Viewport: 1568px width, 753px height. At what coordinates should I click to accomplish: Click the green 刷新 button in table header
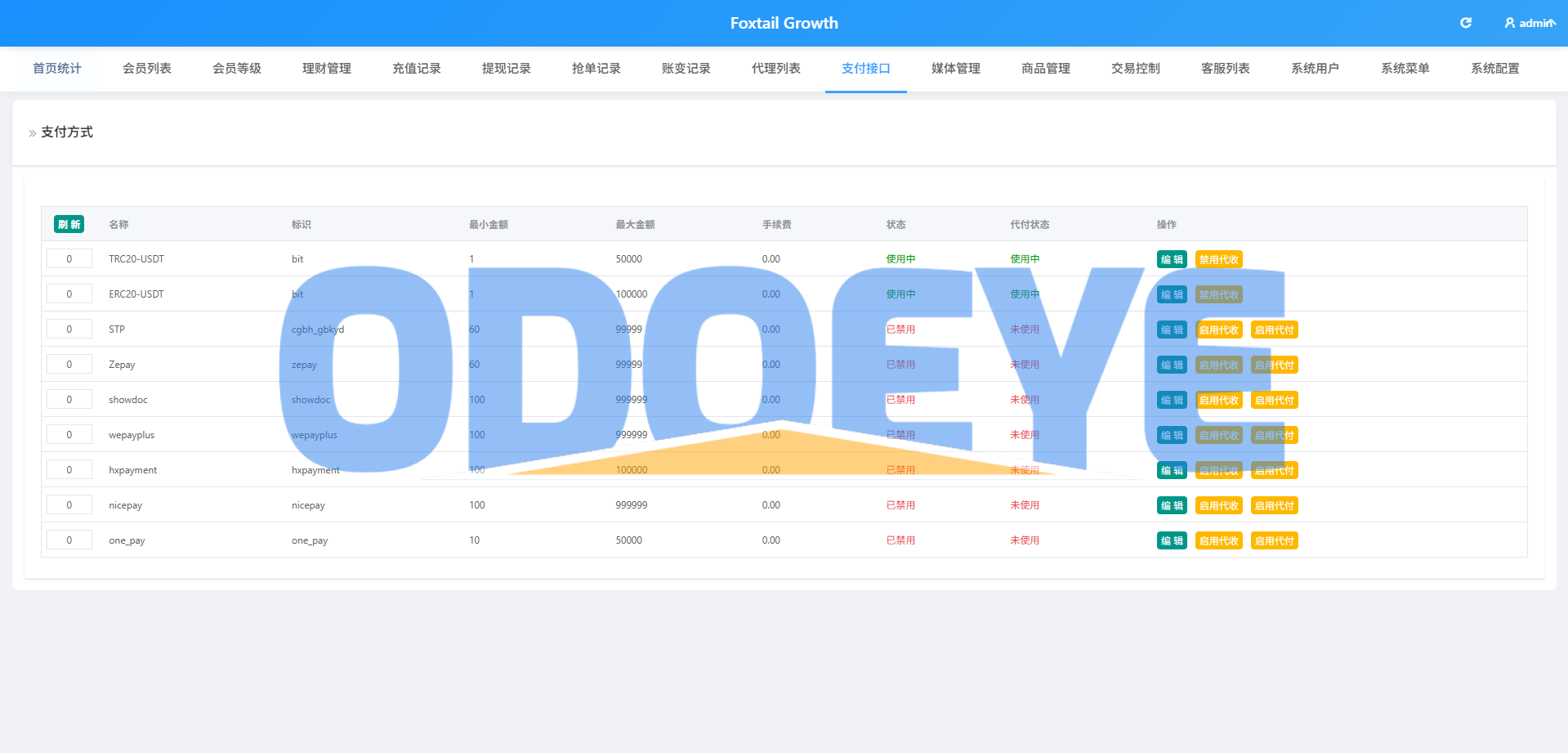click(69, 224)
